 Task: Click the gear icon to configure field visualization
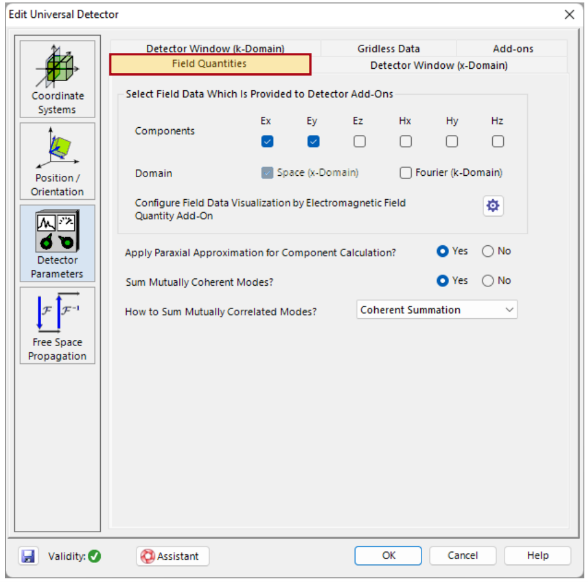tap(493, 206)
